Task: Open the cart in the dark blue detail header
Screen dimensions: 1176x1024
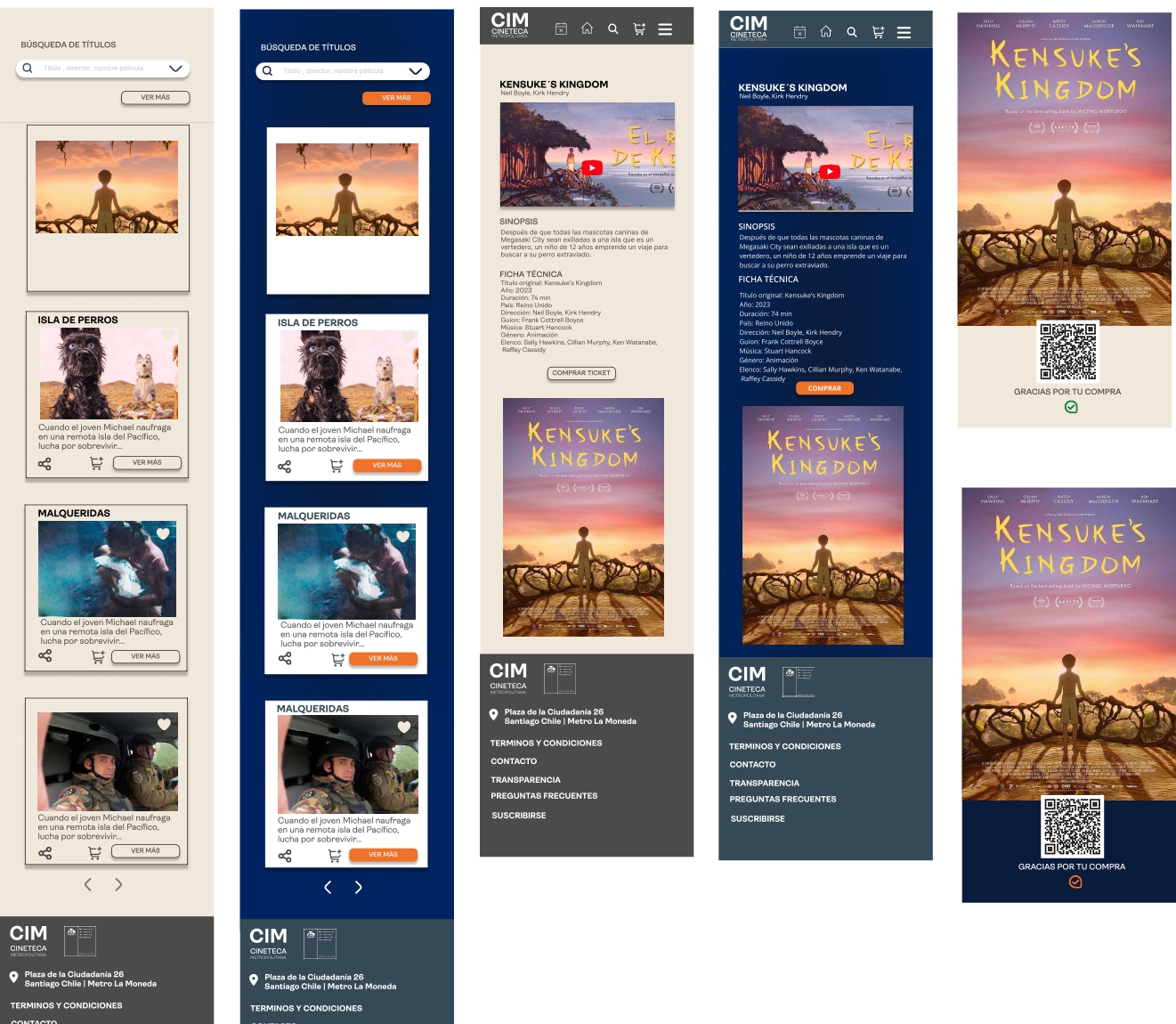Action: (878, 32)
